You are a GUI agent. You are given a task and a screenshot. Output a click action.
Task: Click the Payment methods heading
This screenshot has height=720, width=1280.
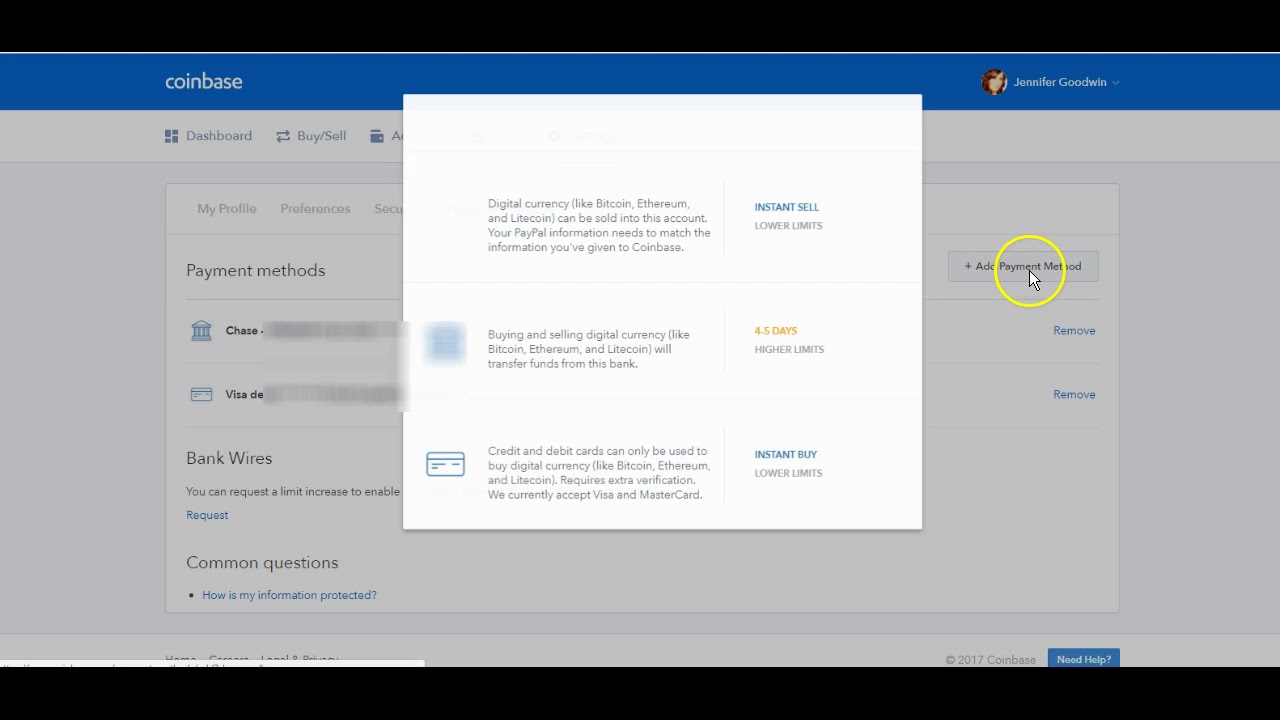255,271
